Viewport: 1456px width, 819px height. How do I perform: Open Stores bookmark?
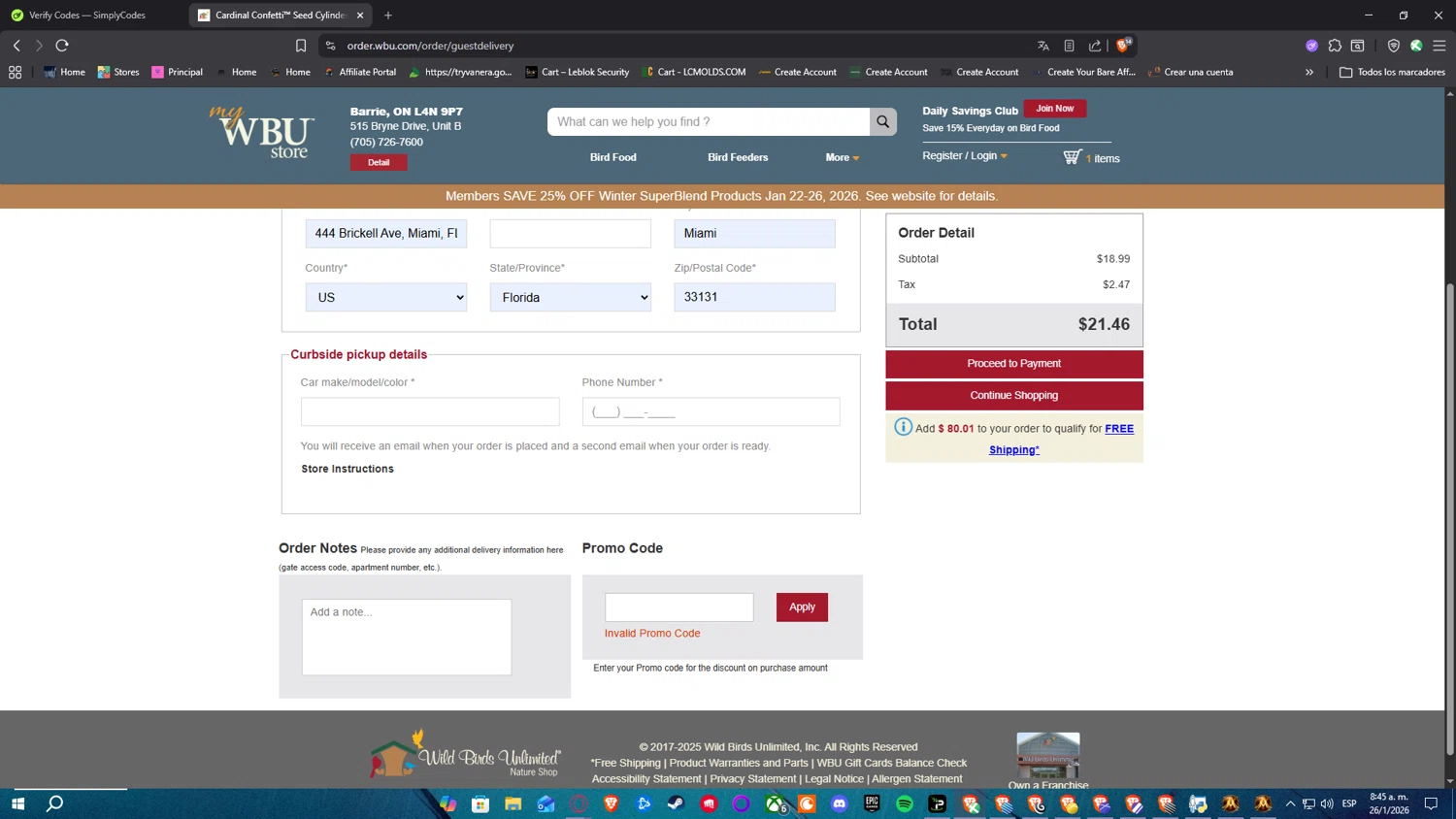(x=118, y=72)
